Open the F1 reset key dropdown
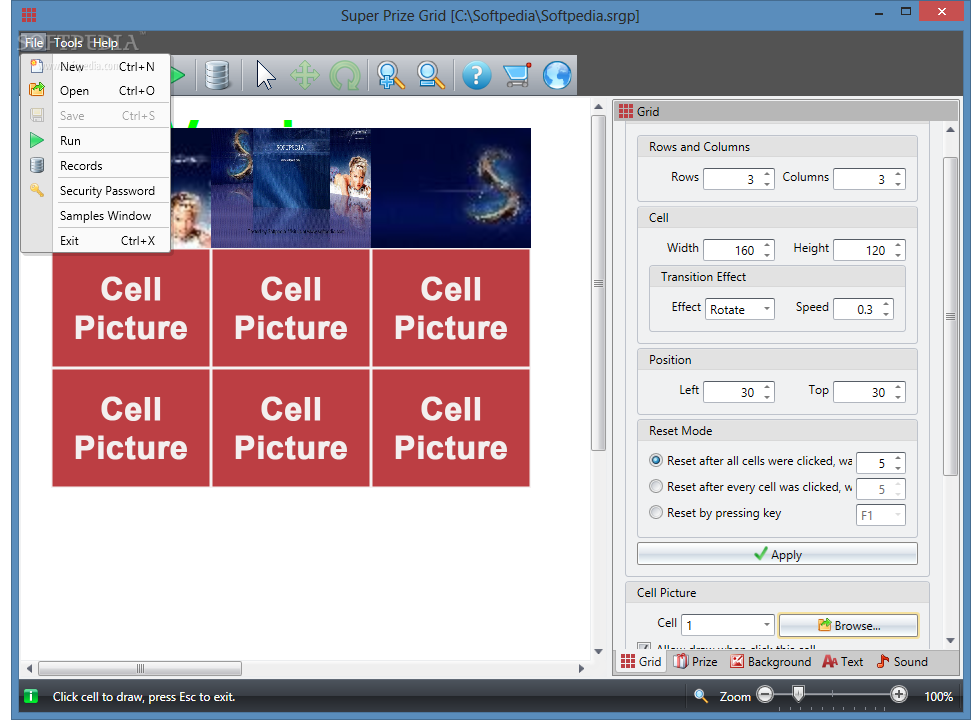 880,515
